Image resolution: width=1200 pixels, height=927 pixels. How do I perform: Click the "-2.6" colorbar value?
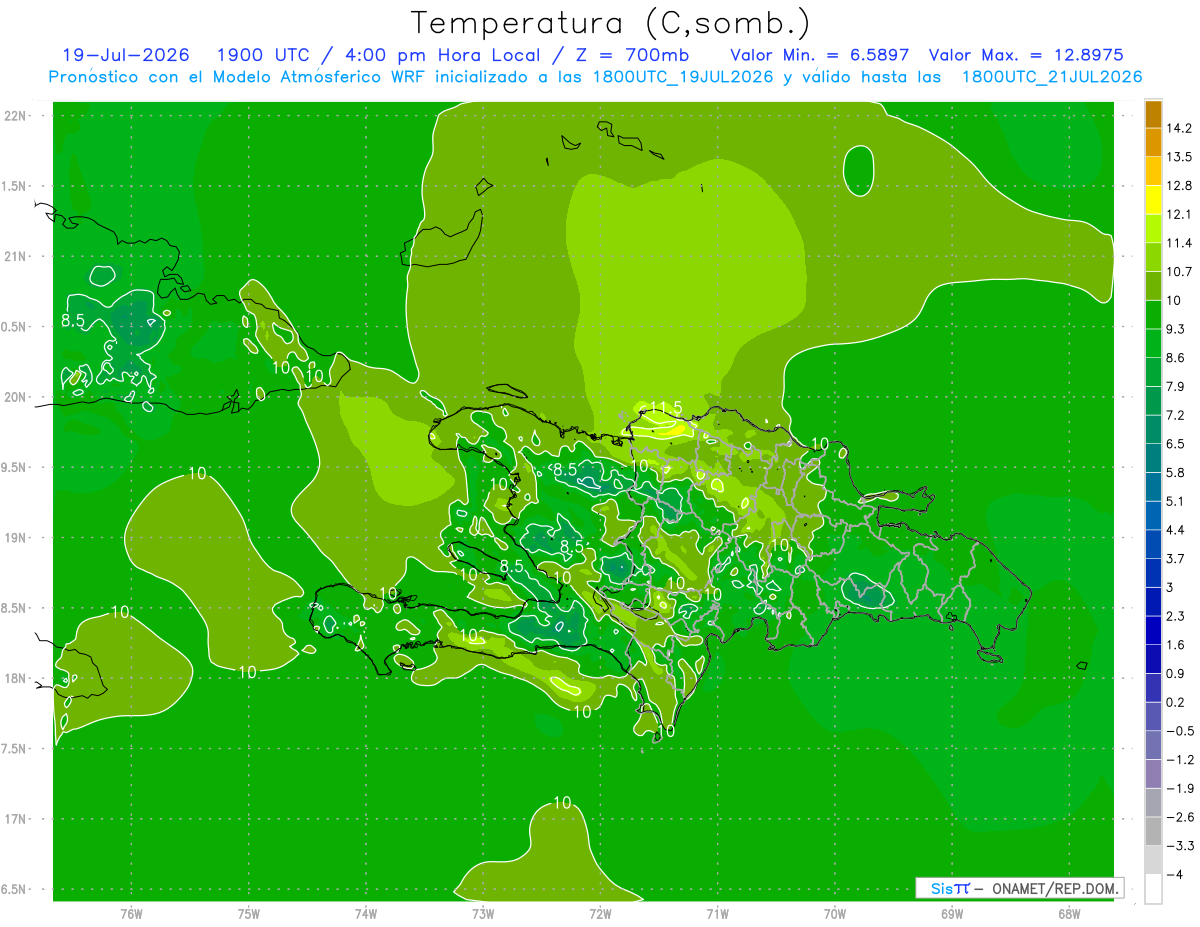1180,816
